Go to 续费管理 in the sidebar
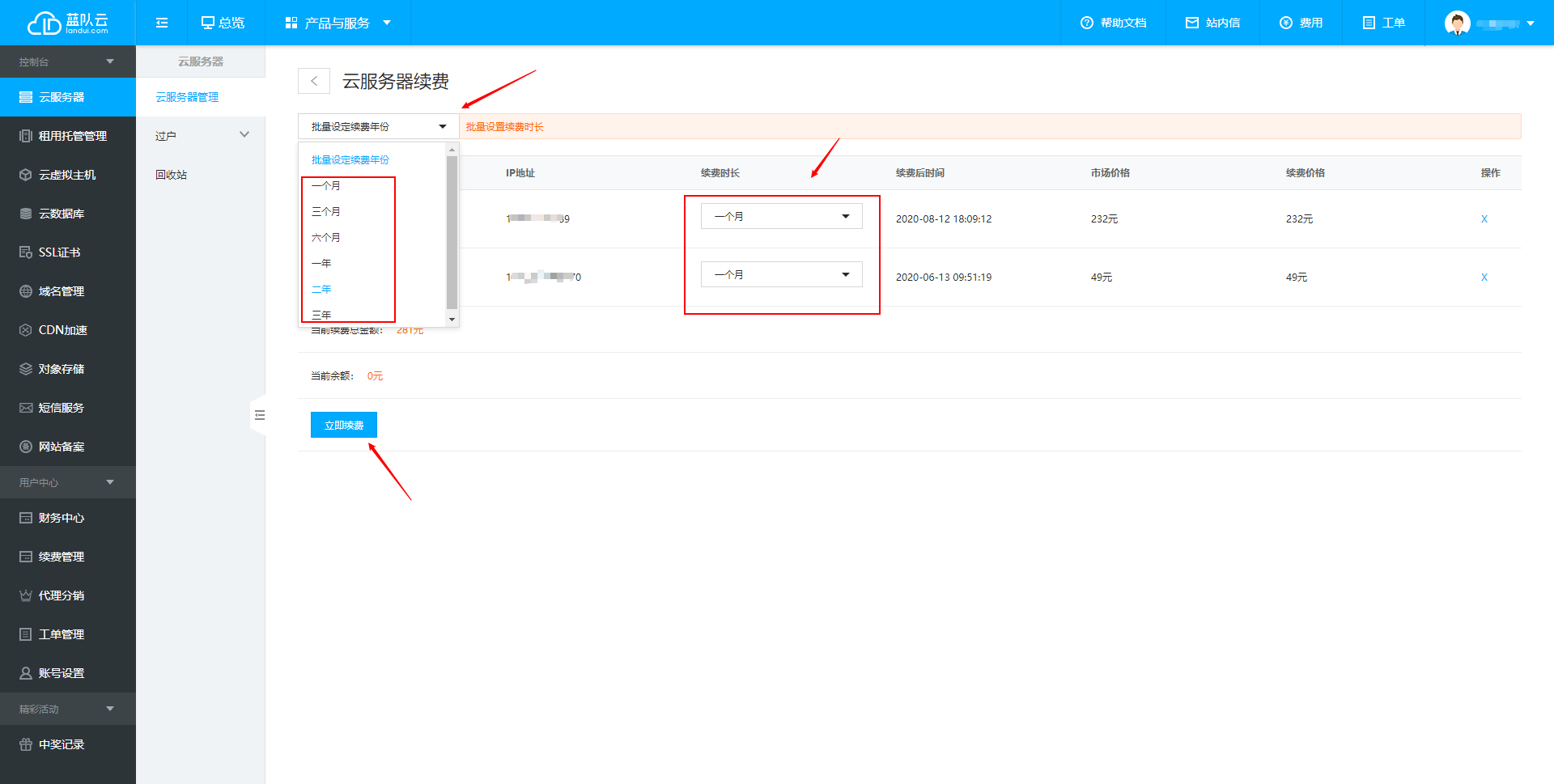1554x784 pixels. point(62,557)
